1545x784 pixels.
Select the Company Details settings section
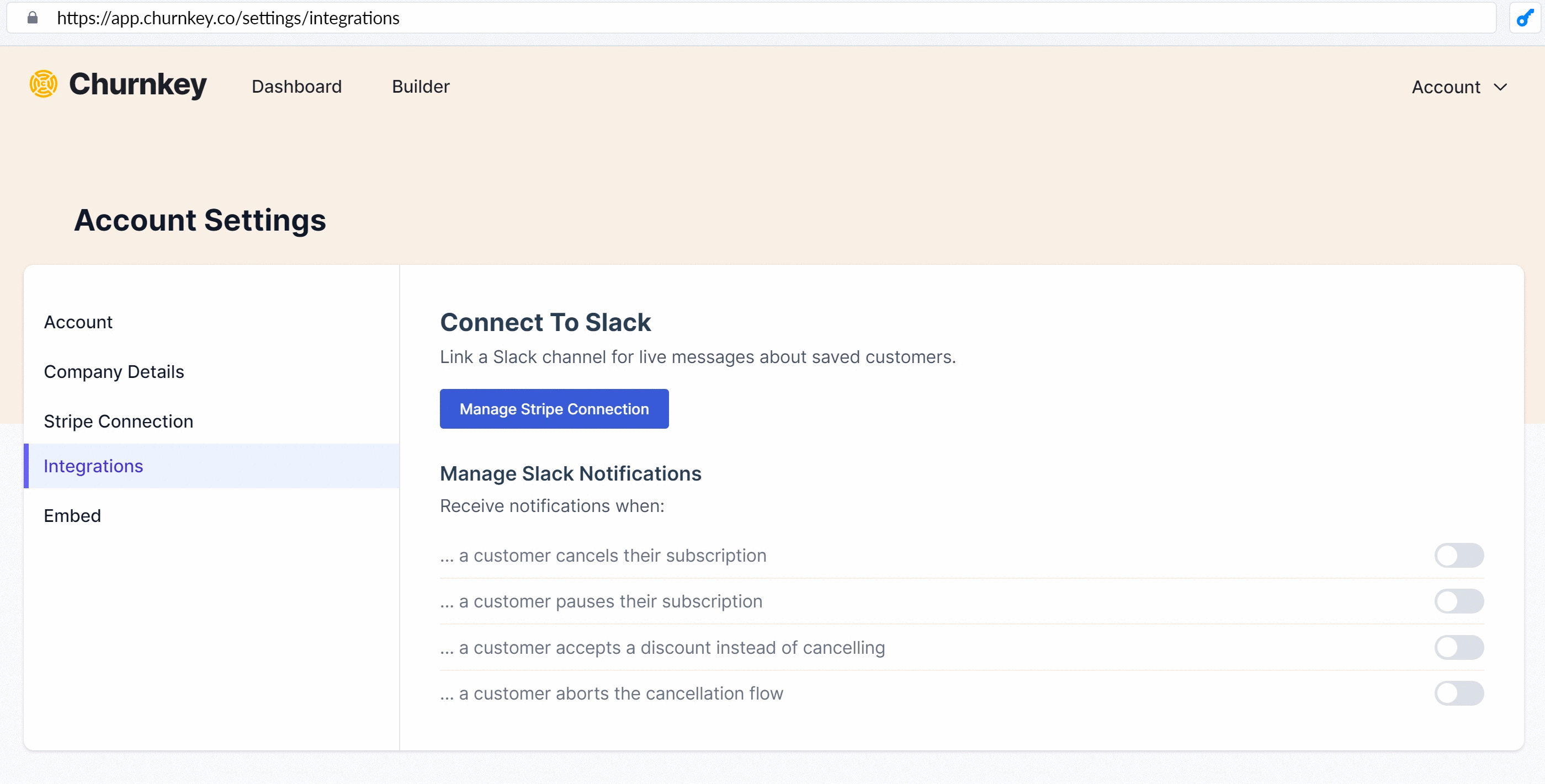(113, 370)
